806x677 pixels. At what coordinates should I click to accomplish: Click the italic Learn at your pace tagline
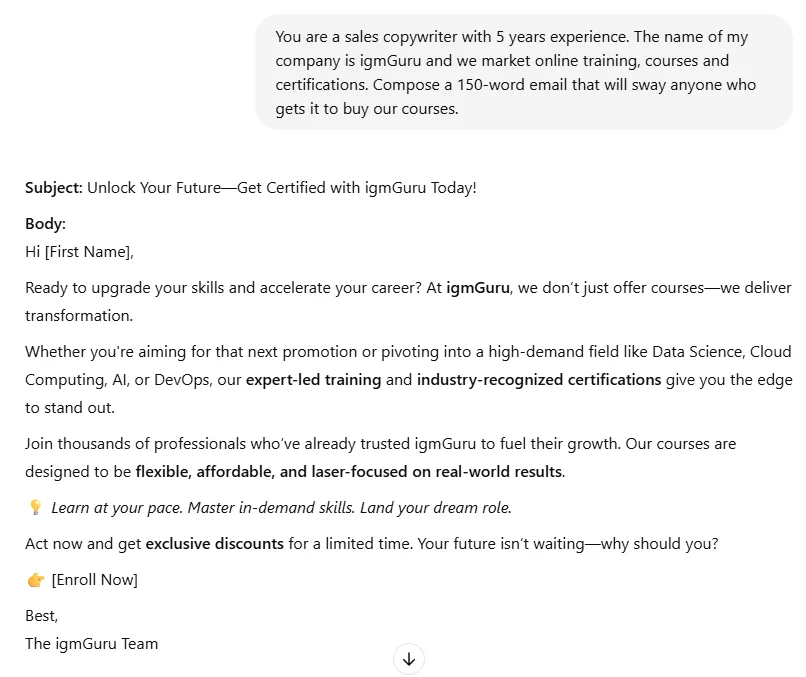[x=281, y=508]
